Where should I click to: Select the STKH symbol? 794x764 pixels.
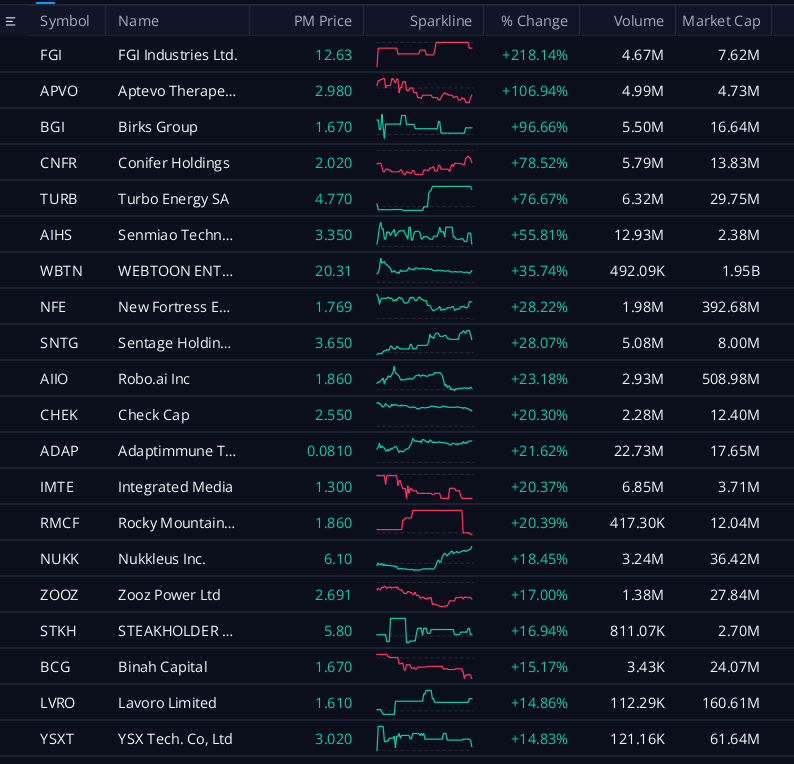coord(58,630)
